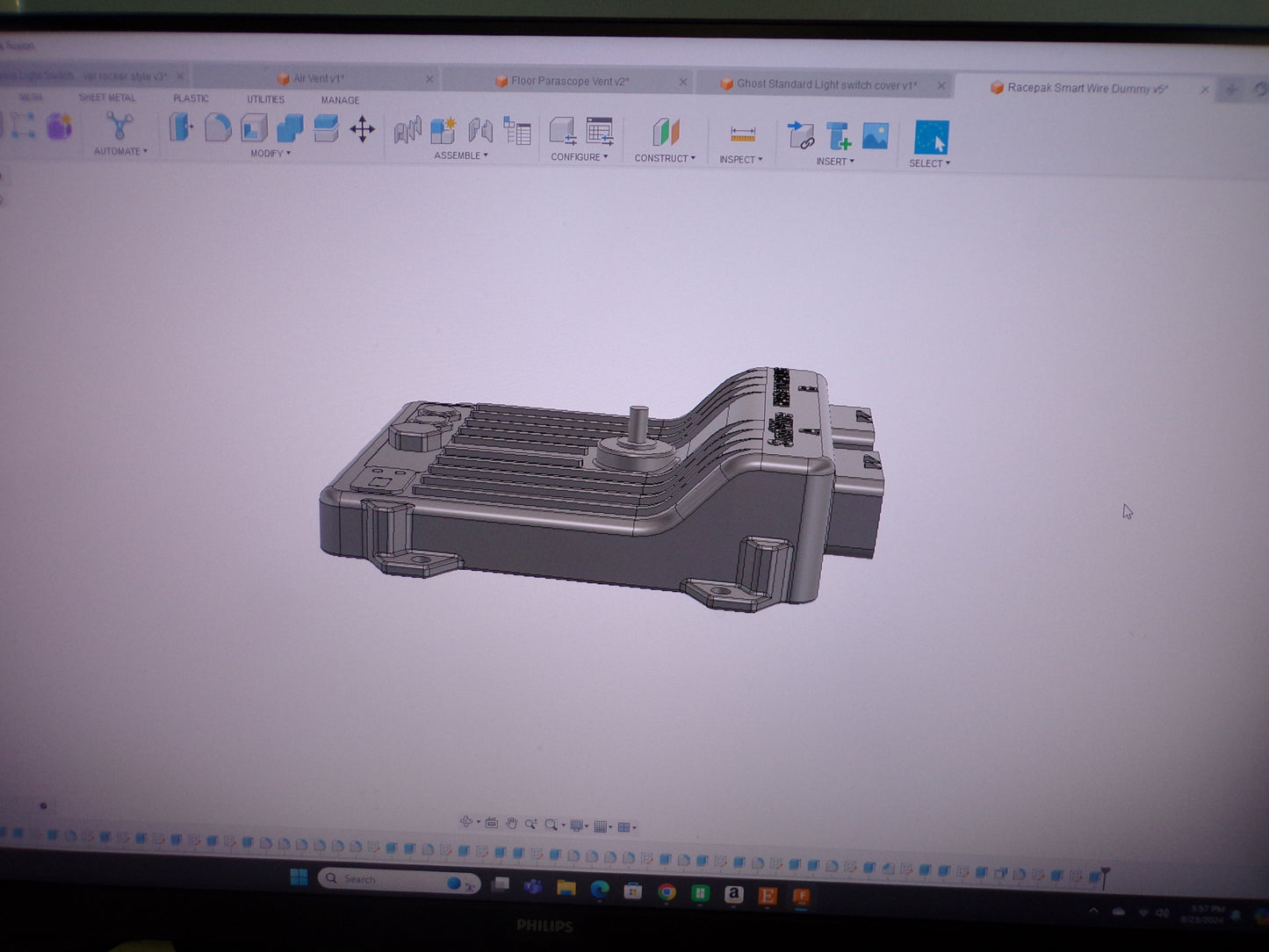Open the UTILITIES ribbon tab

(265, 99)
